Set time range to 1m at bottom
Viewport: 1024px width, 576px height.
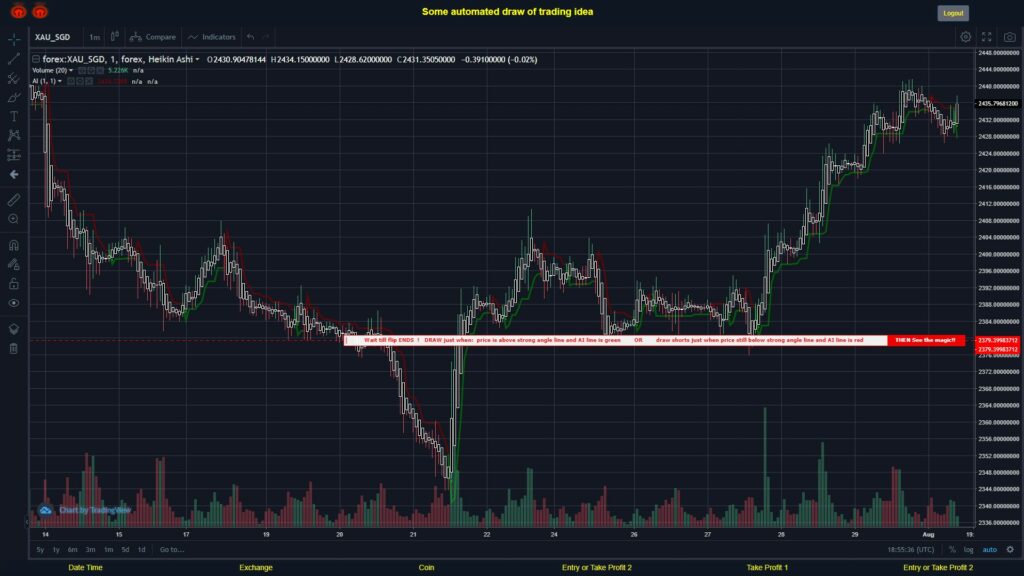(x=108, y=550)
